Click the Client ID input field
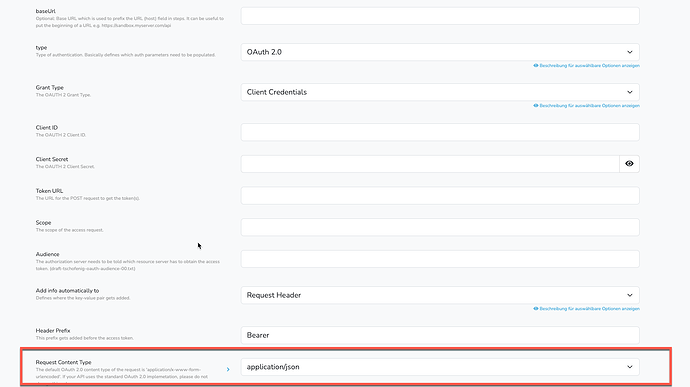 point(440,132)
